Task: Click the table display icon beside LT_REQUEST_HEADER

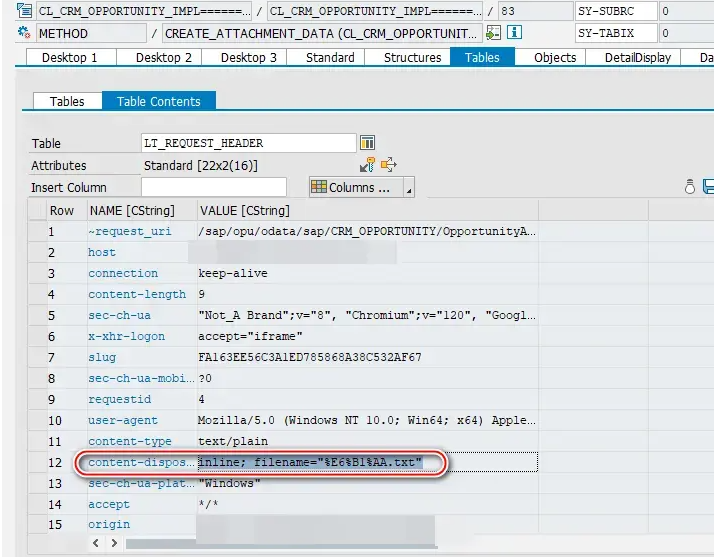Action: point(367,143)
